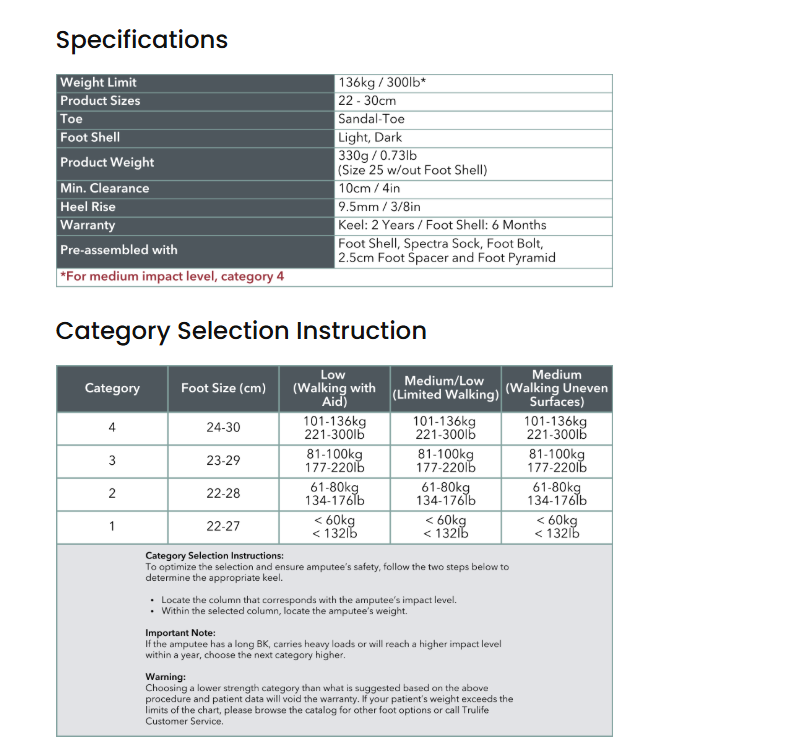This screenshot has height=749, width=799.
Task: Click the red medium impact level footnote
Action: tap(172, 277)
